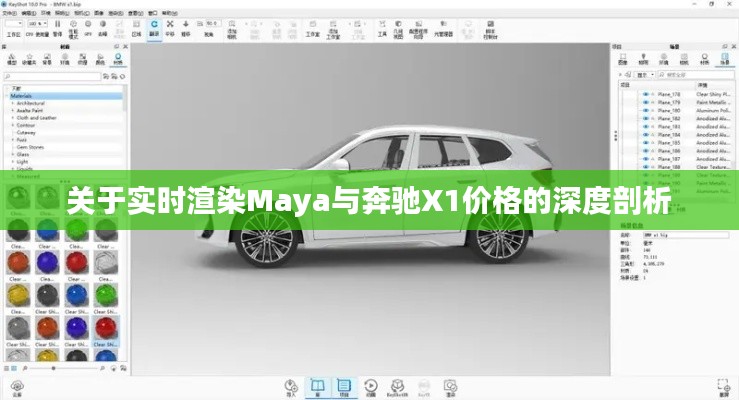Click the Cloud Library icon at bottom left
This screenshot has height=400, width=739.
17,388
